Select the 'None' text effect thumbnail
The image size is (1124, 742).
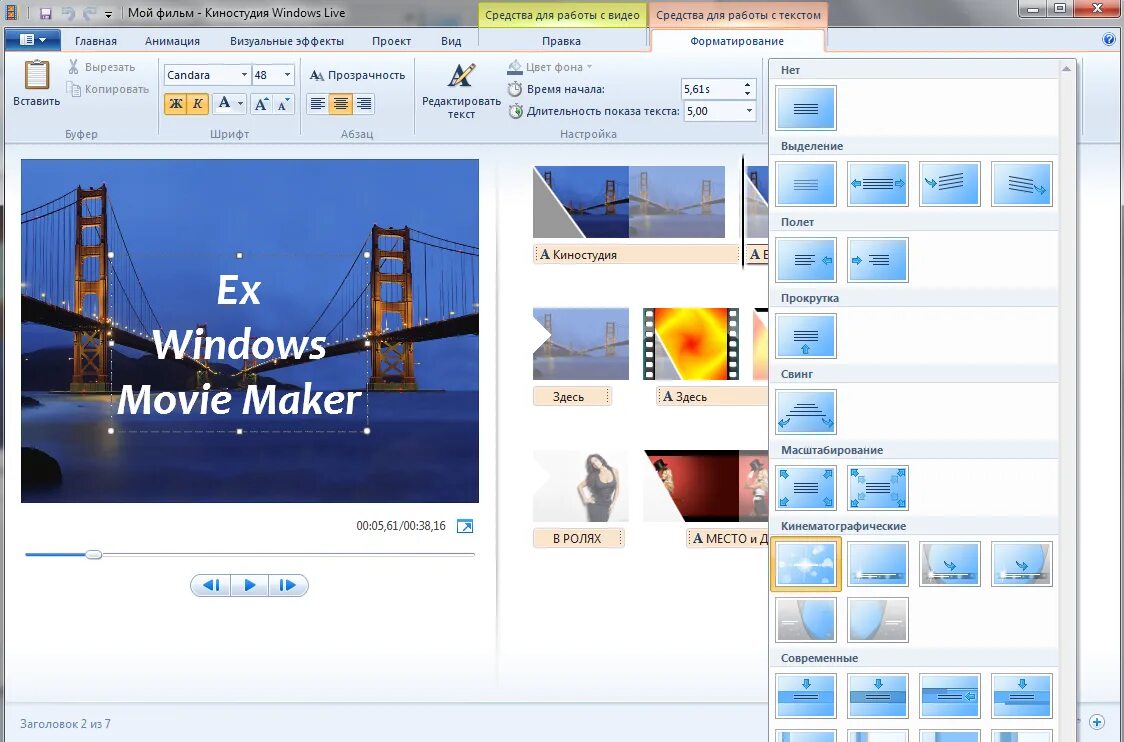806,108
